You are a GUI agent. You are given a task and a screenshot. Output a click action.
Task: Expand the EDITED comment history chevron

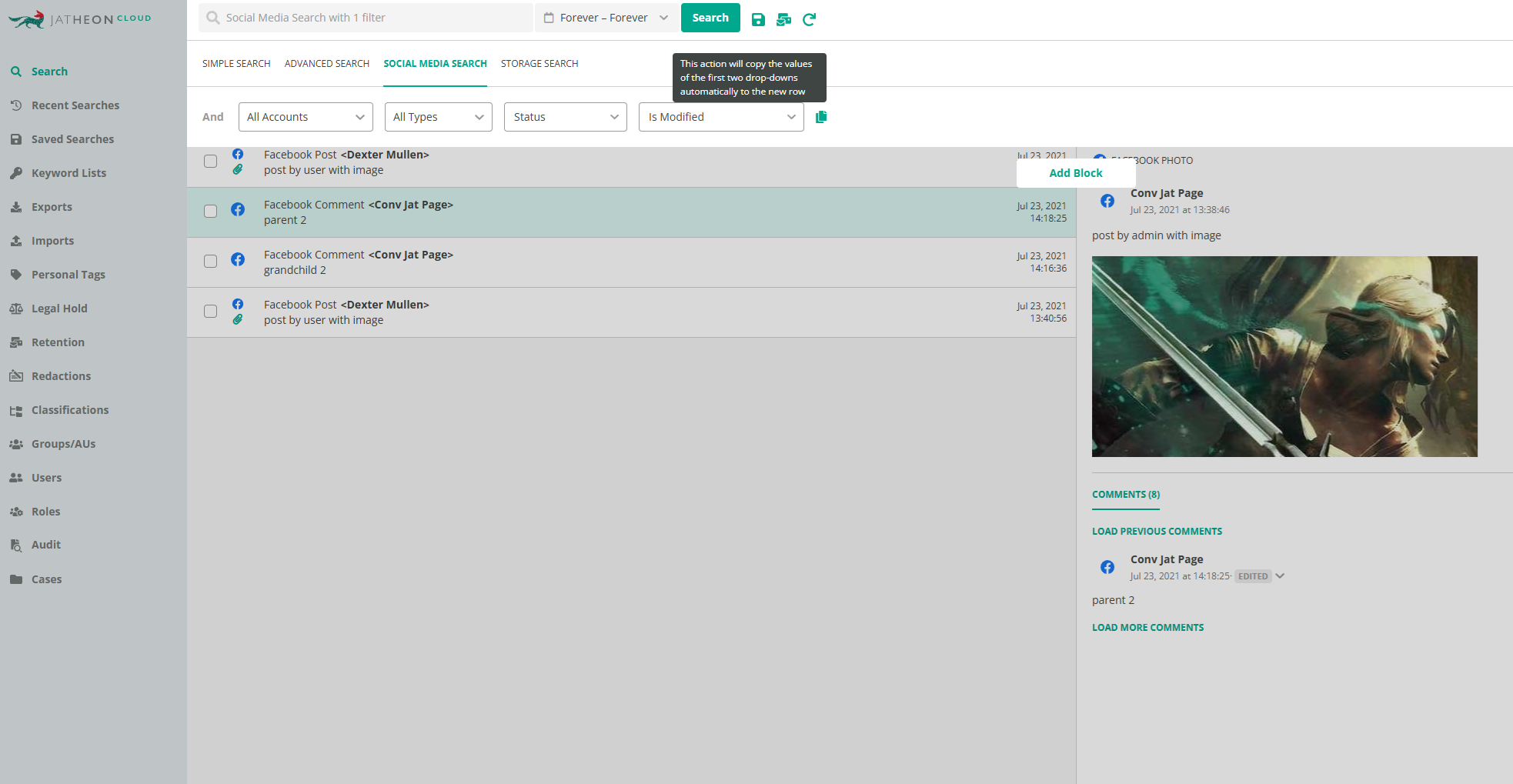(1280, 575)
